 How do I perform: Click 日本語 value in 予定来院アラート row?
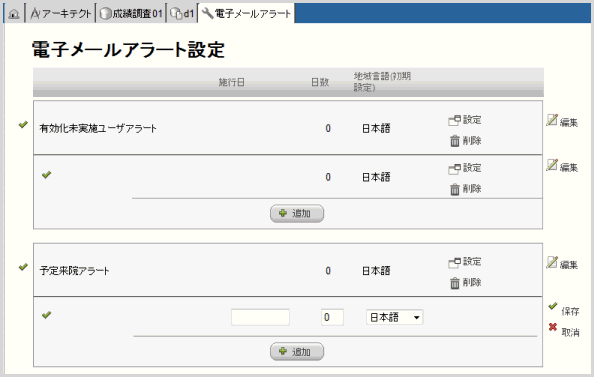coord(376,271)
